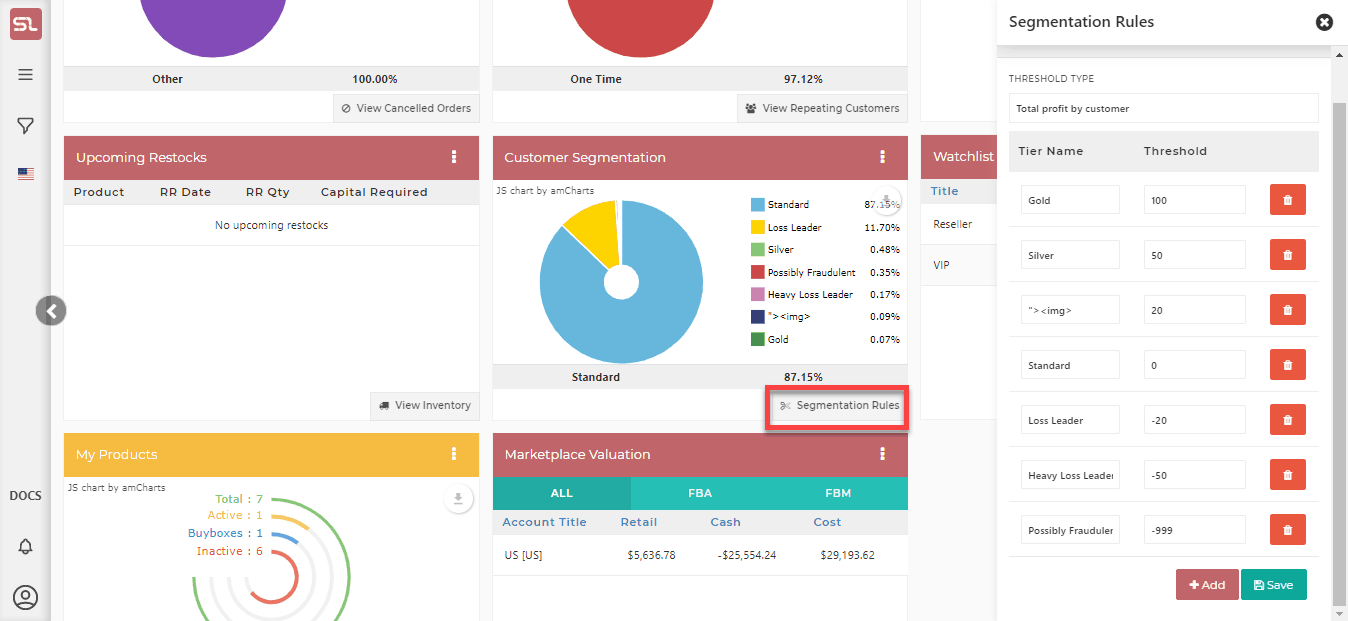1348x621 pixels.
Task: Sort by Cost column header
Action: point(827,522)
